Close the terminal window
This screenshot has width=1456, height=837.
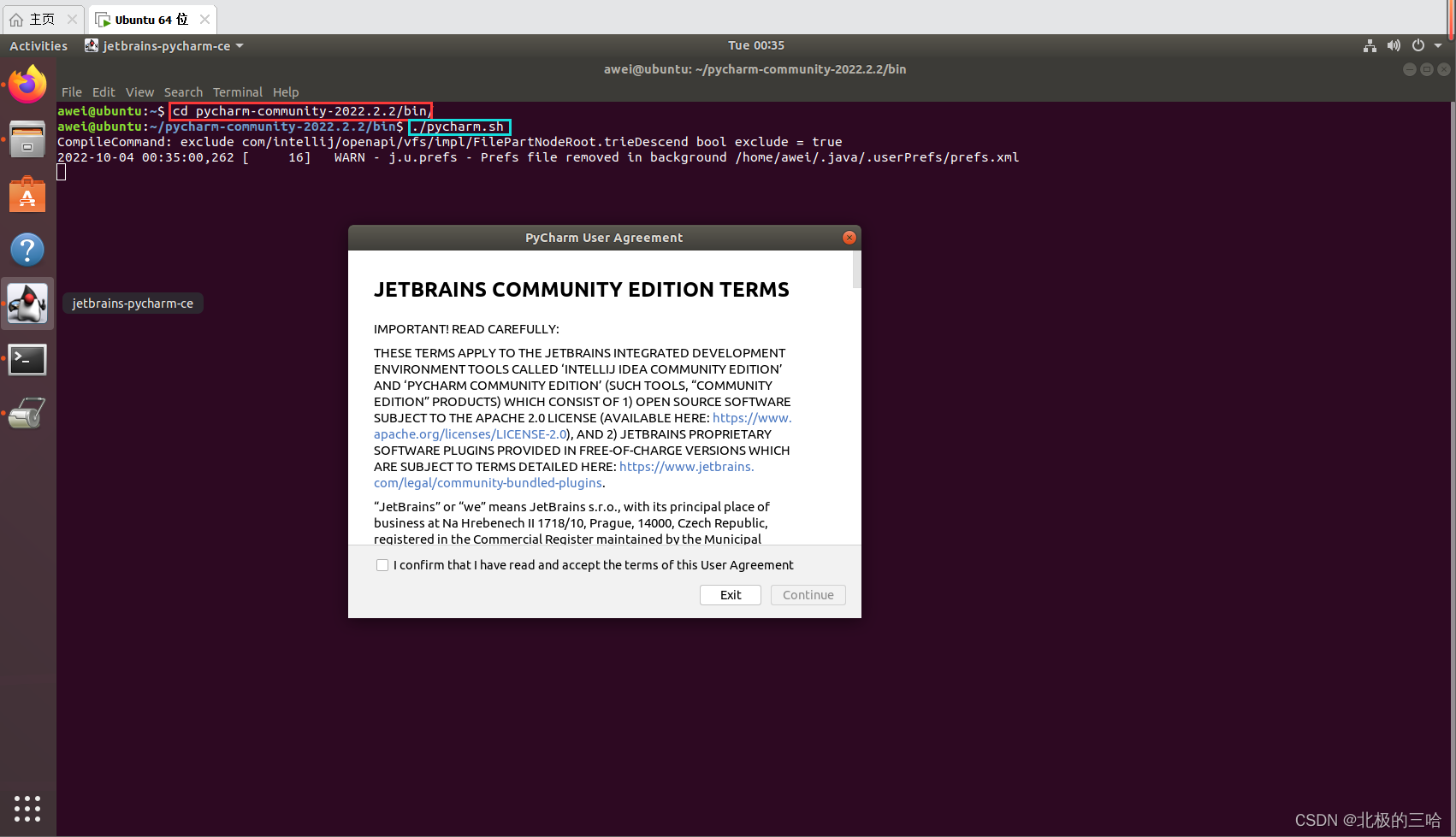[1444, 69]
